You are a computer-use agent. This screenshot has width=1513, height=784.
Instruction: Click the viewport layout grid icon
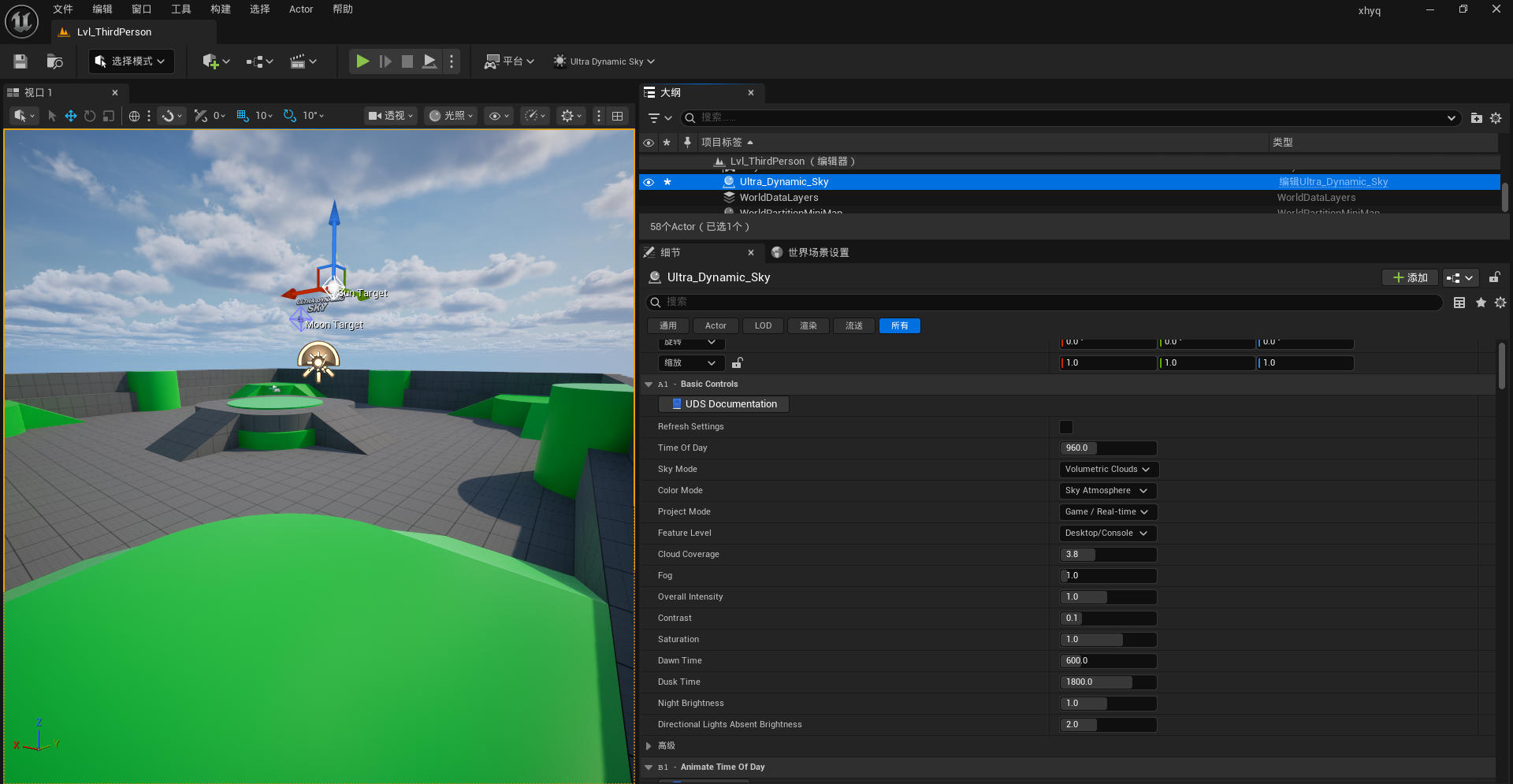pos(618,116)
